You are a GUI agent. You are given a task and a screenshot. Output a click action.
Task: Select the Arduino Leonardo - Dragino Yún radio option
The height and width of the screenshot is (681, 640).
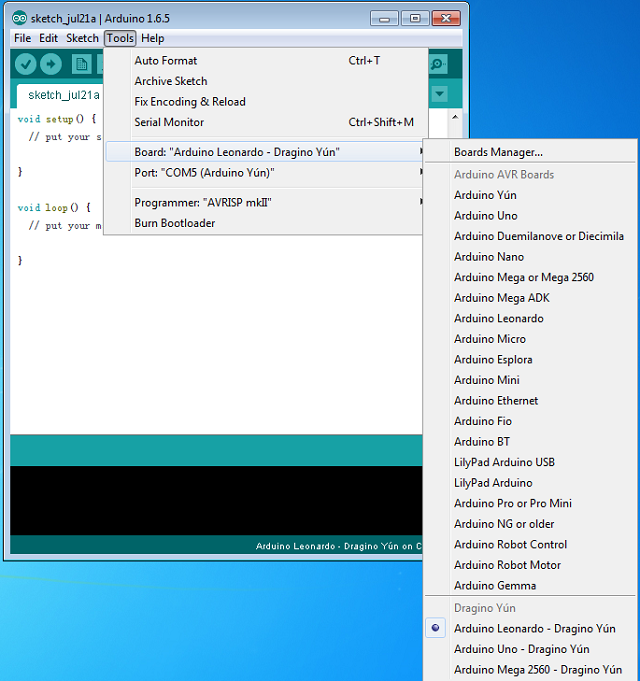530,628
